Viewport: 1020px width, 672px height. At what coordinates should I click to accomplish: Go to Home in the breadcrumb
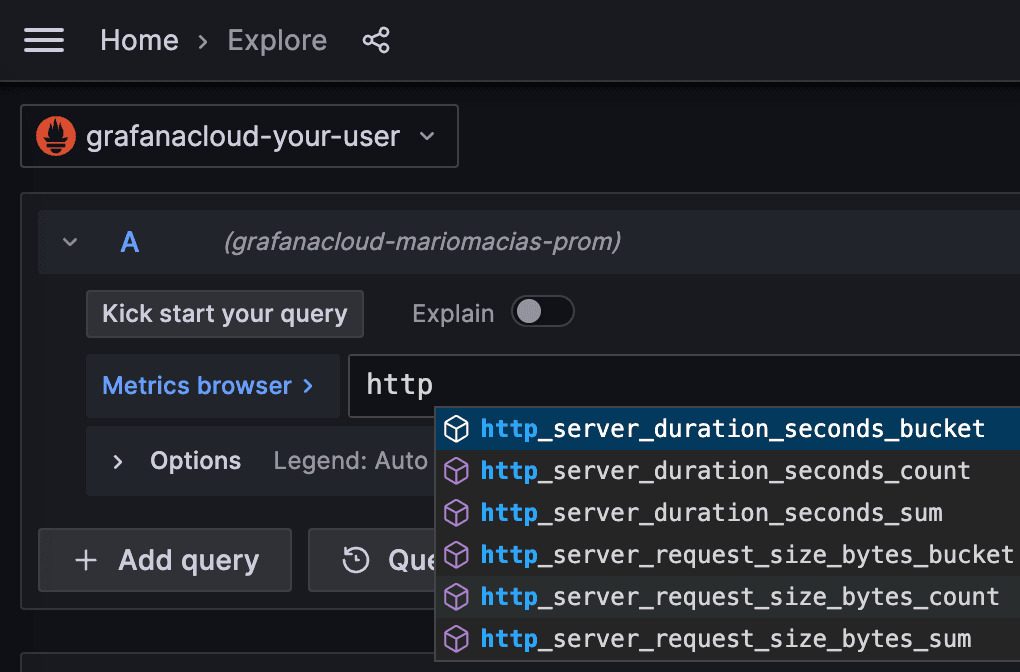139,40
